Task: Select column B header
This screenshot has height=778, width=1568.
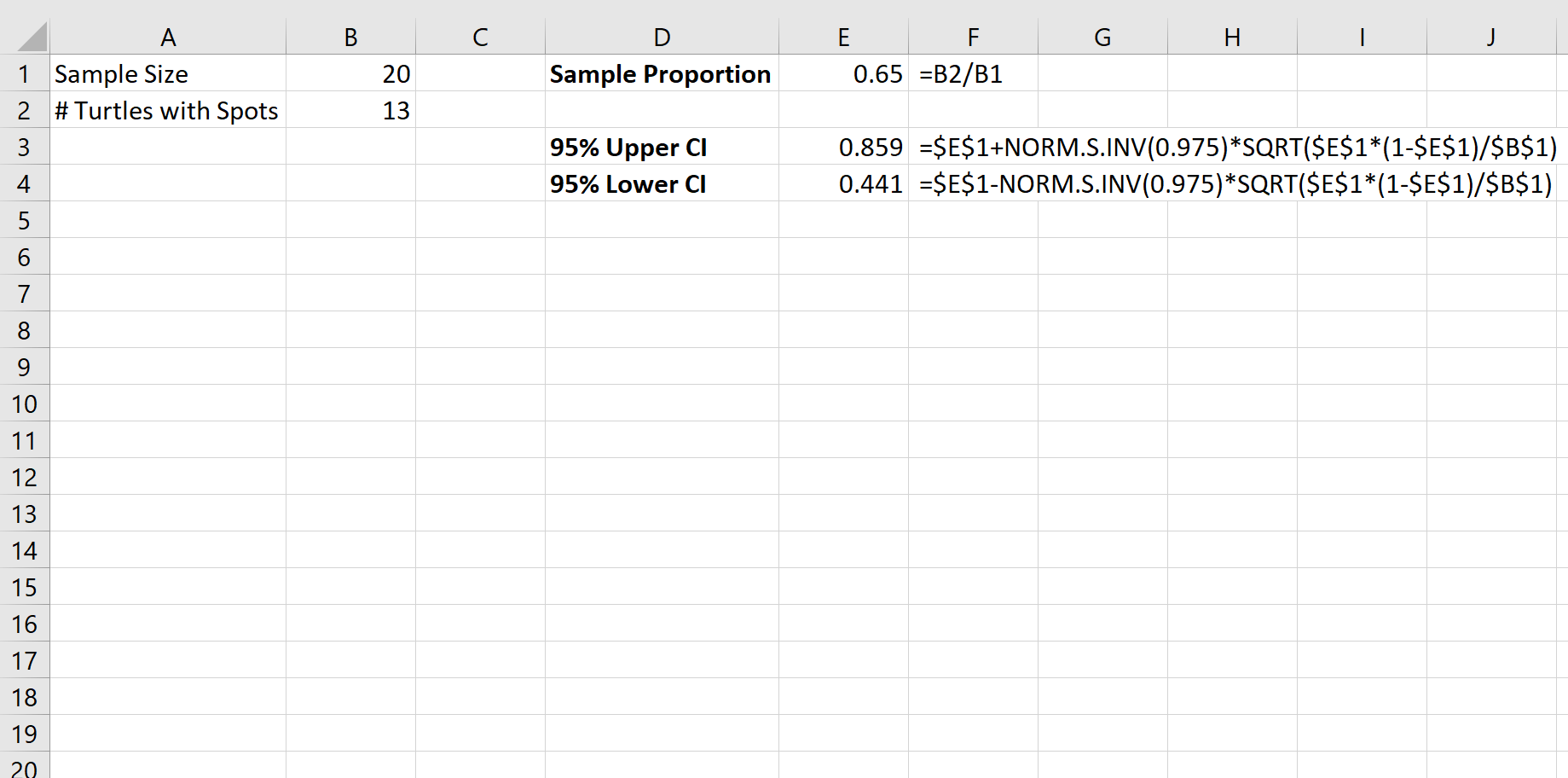Action: point(350,37)
